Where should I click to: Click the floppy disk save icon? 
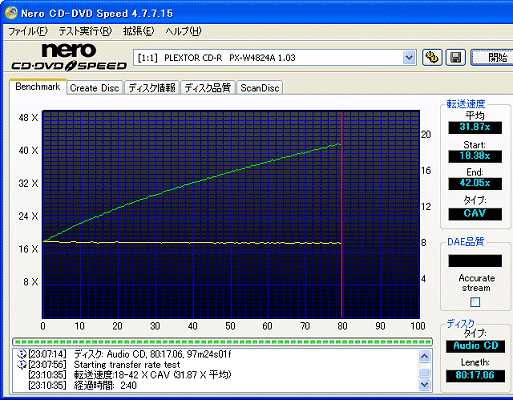456,57
